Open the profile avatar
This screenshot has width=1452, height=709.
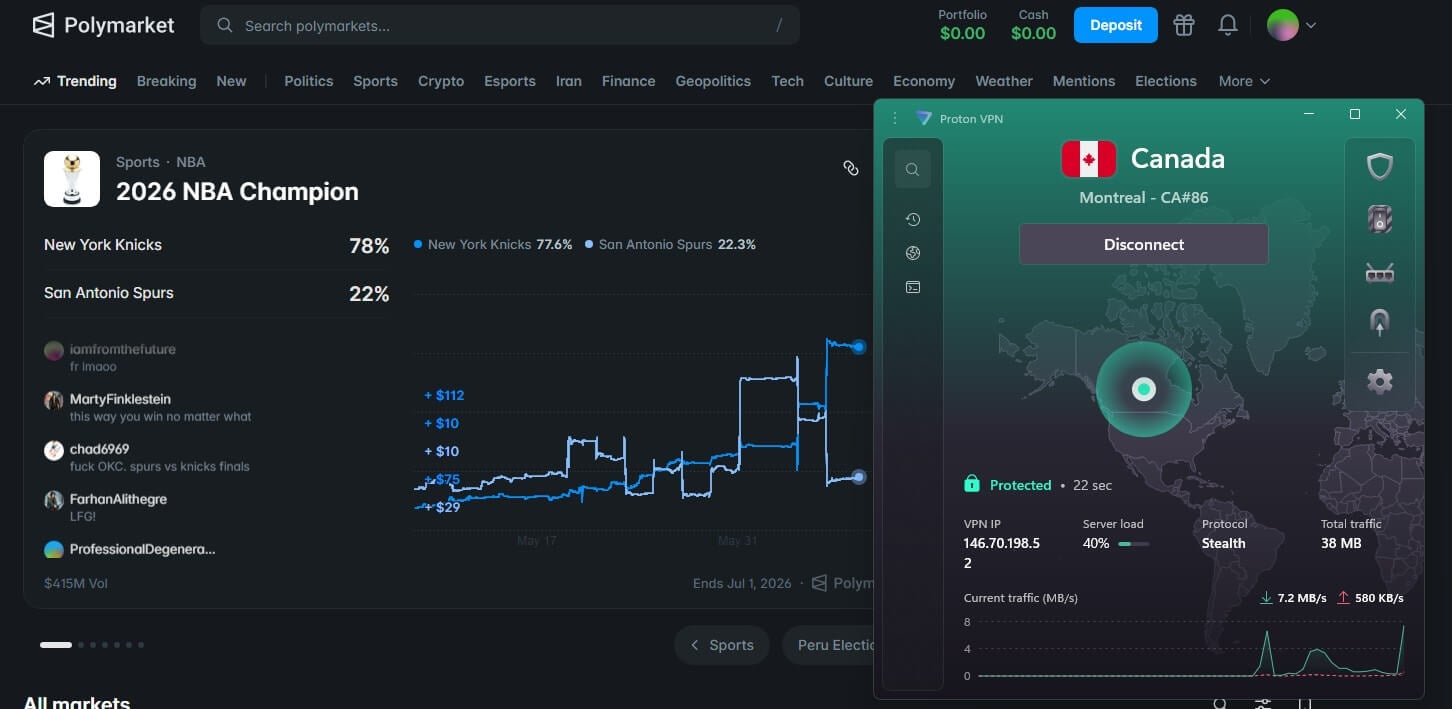click(1282, 25)
